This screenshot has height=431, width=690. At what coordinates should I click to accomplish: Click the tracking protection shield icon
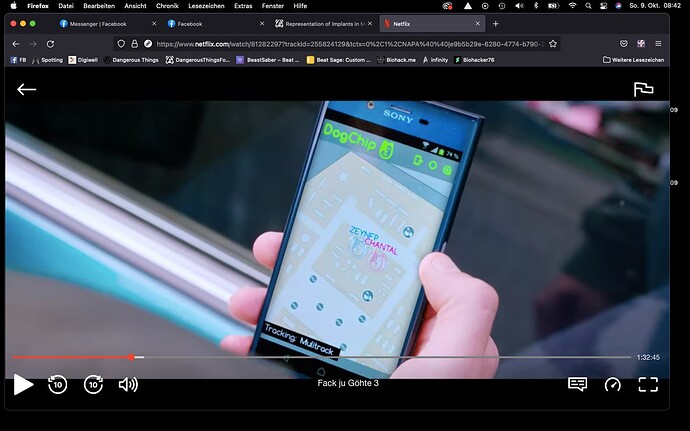[x=121, y=44]
